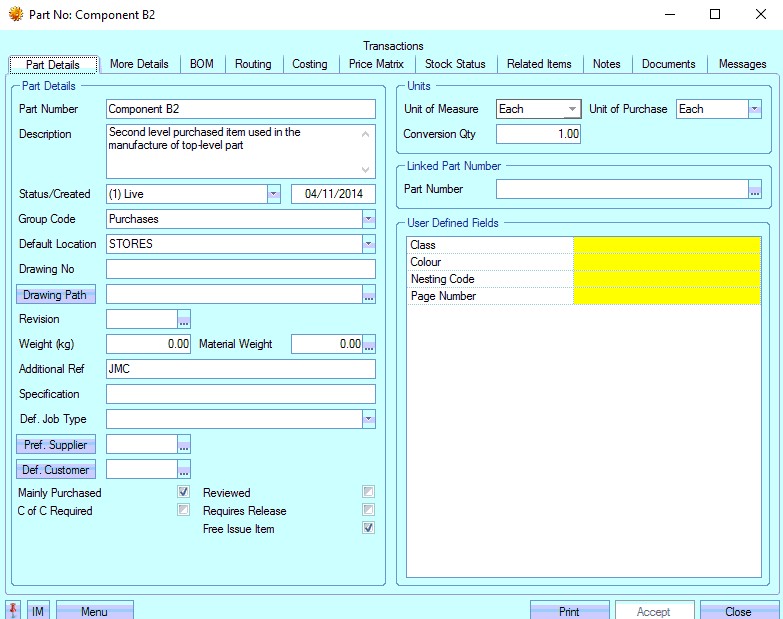Expand the Status/Created dropdown

point(273,194)
